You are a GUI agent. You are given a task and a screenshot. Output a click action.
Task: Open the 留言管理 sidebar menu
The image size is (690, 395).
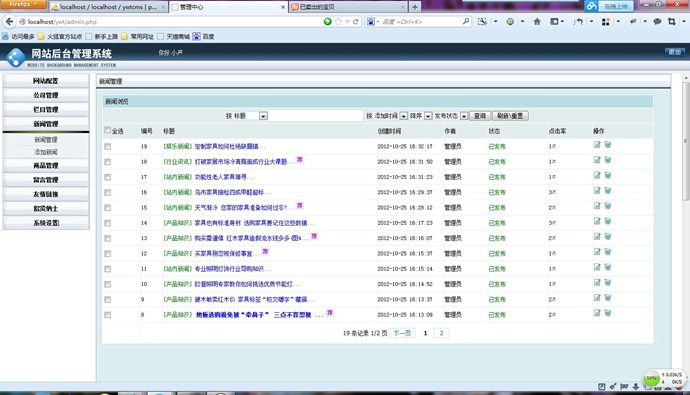click(46, 180)
